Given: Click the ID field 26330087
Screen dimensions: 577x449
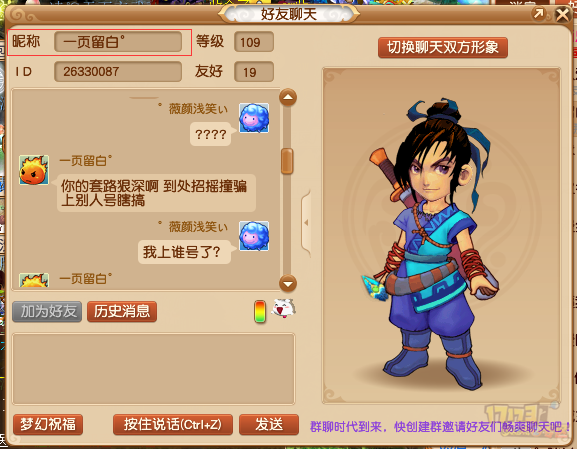Looking at the screenshot, I should coord(118,71).
